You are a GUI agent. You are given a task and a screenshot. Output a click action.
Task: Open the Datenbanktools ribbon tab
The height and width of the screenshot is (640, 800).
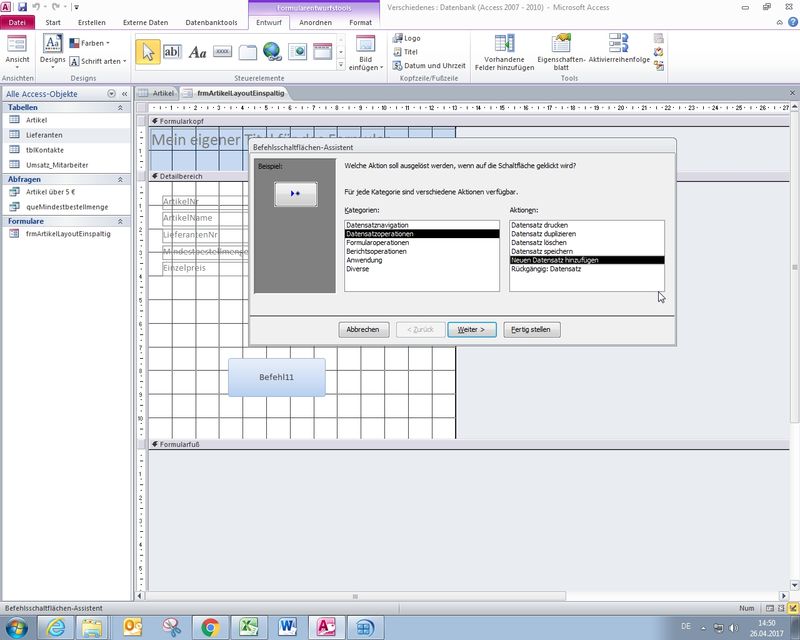click(211, 22)
